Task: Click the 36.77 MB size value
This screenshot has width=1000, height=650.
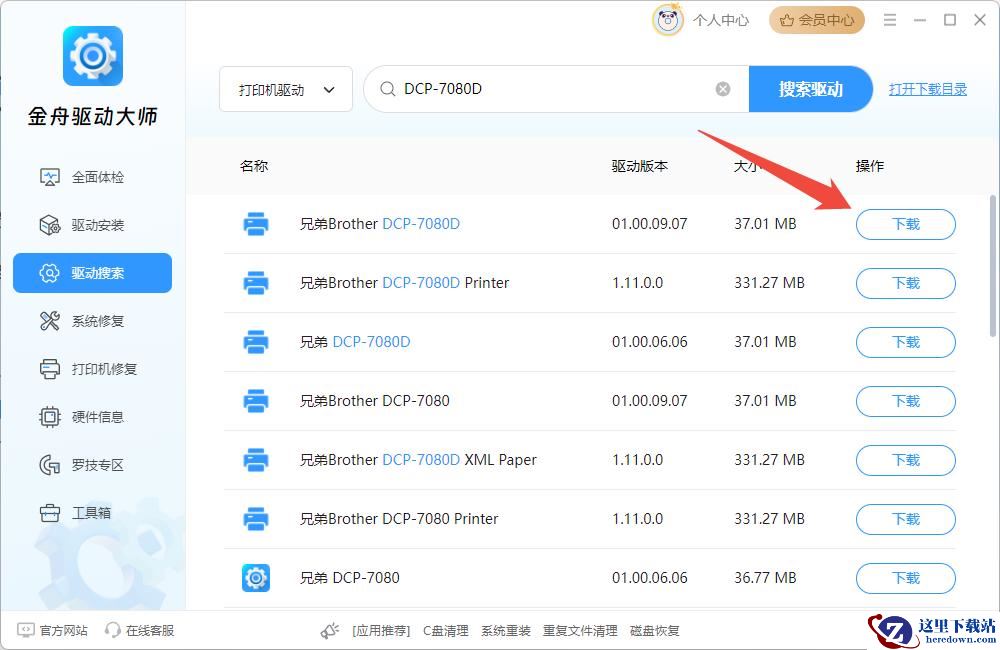Action: click(765, 578)
